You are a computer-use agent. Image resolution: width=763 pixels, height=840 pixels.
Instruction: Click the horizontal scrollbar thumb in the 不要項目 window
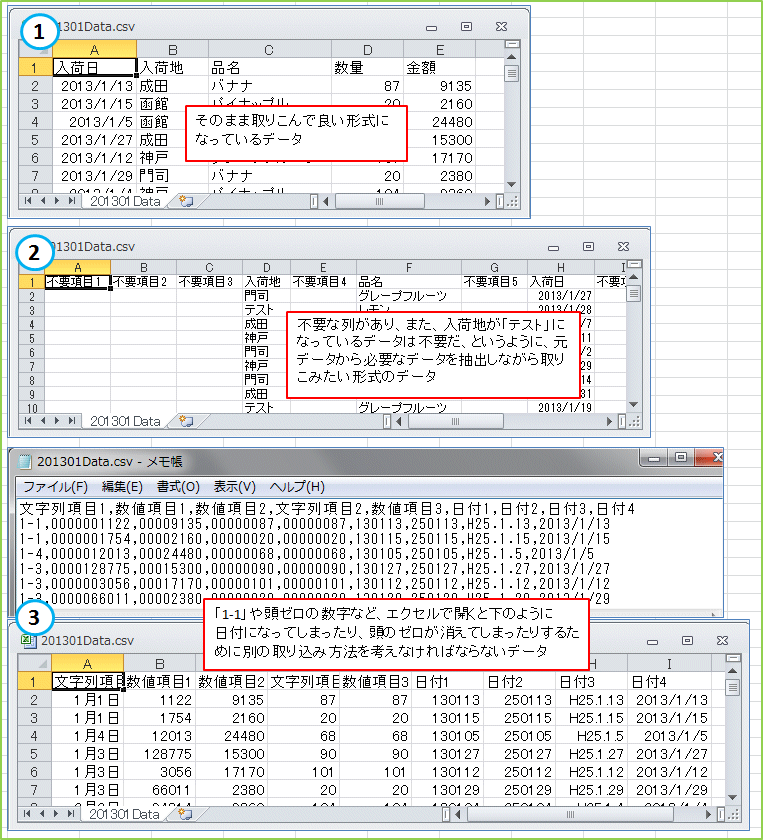[x=455, y=422]
